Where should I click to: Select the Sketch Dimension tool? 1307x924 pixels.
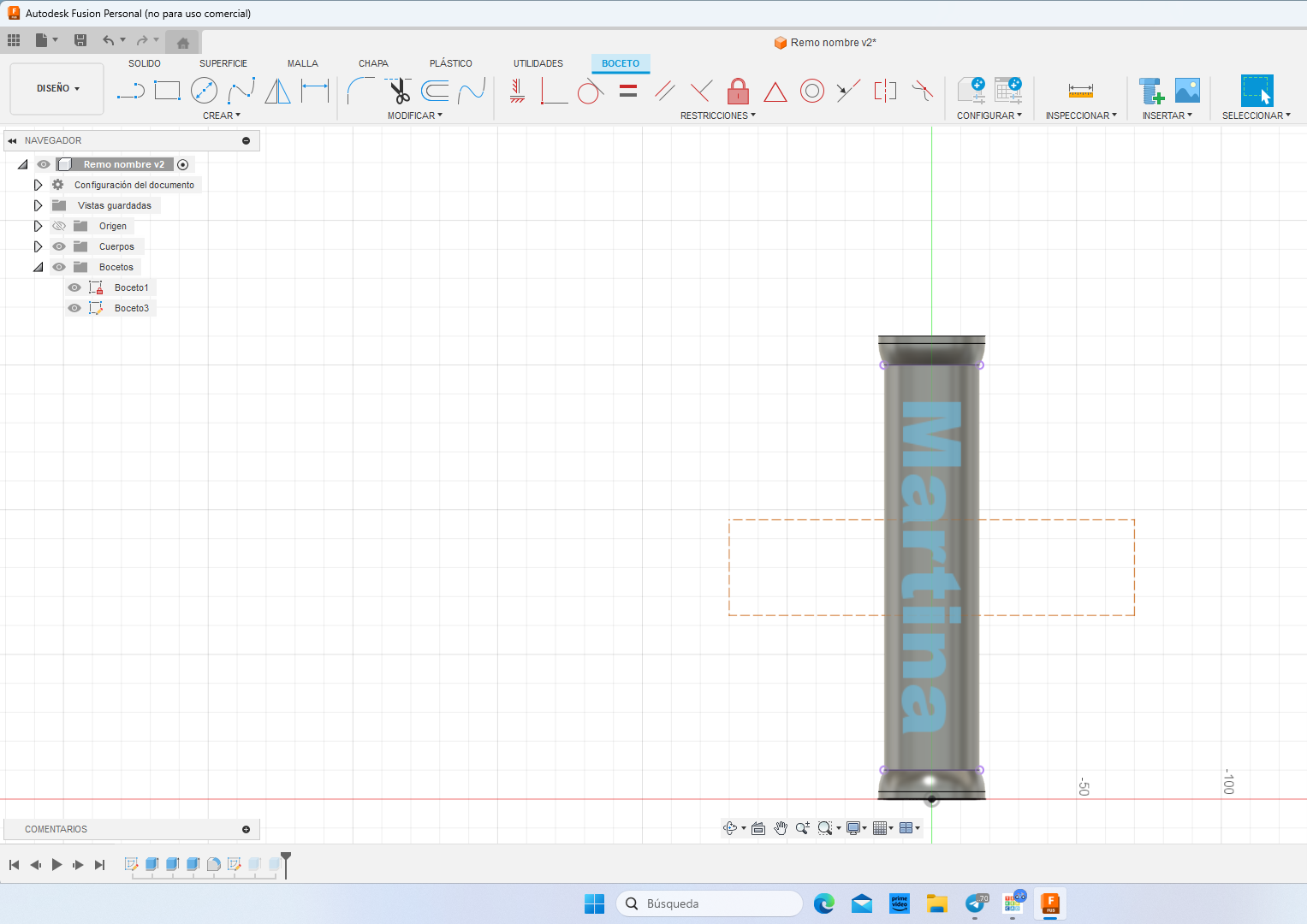(315, 91)
